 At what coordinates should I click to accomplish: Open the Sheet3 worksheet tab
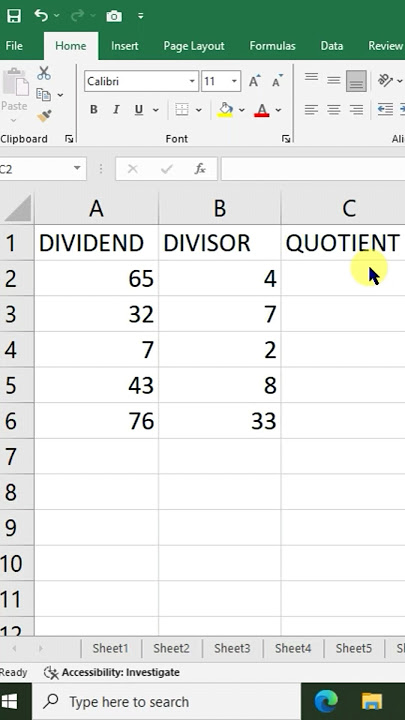[232, 648]
